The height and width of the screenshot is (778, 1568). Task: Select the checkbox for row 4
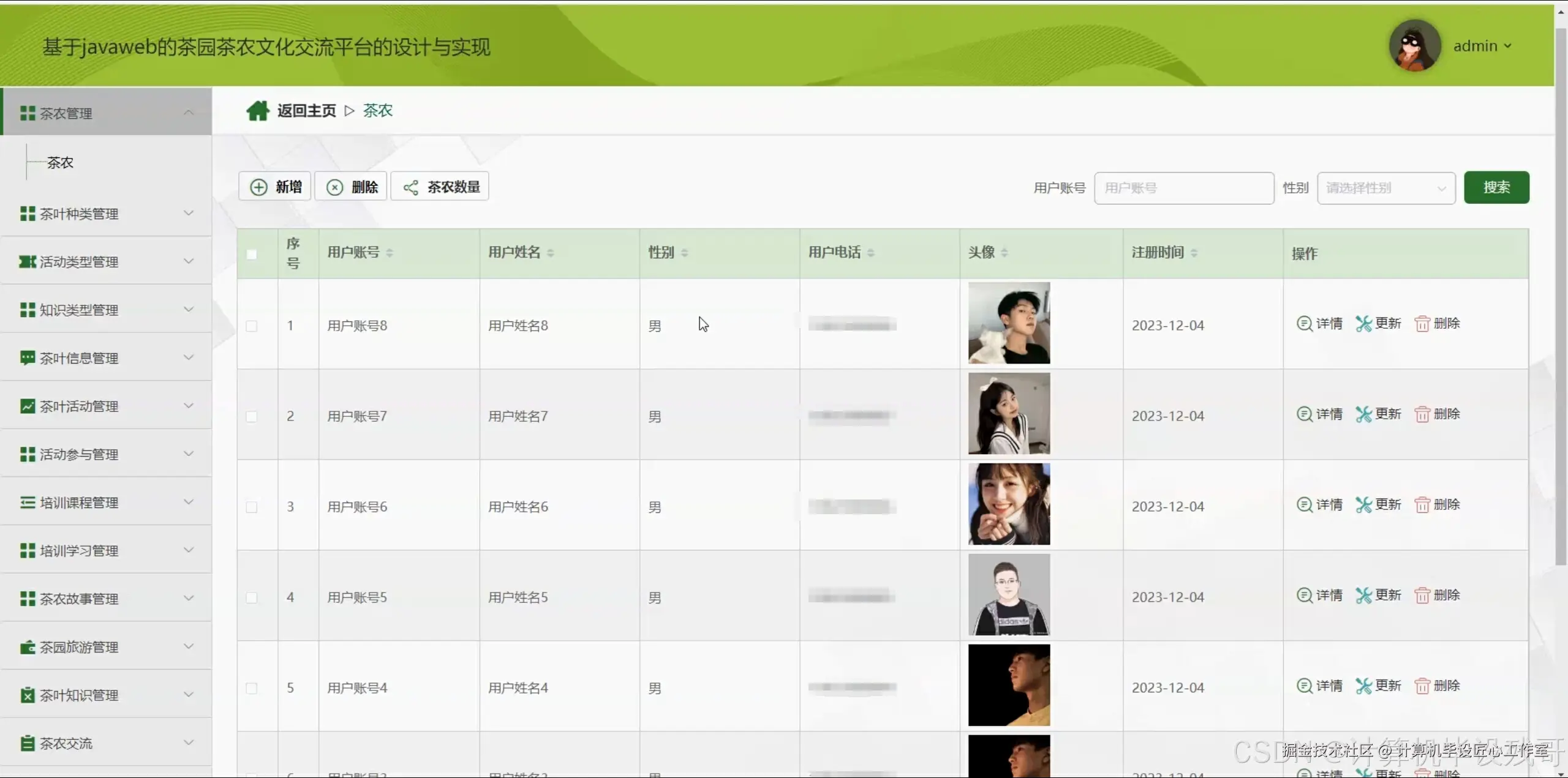[252, 597]
